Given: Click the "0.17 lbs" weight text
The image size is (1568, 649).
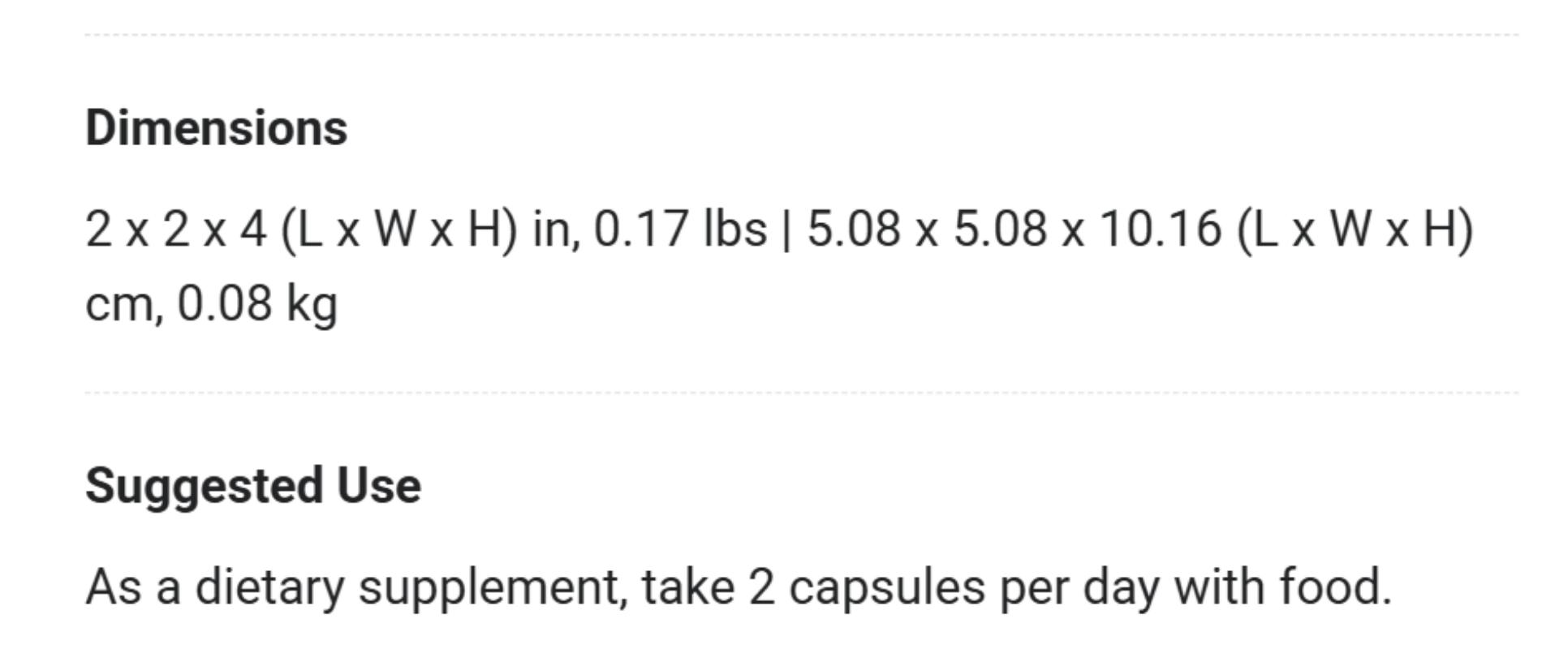Looking at the screenshot, I should 680,229.
